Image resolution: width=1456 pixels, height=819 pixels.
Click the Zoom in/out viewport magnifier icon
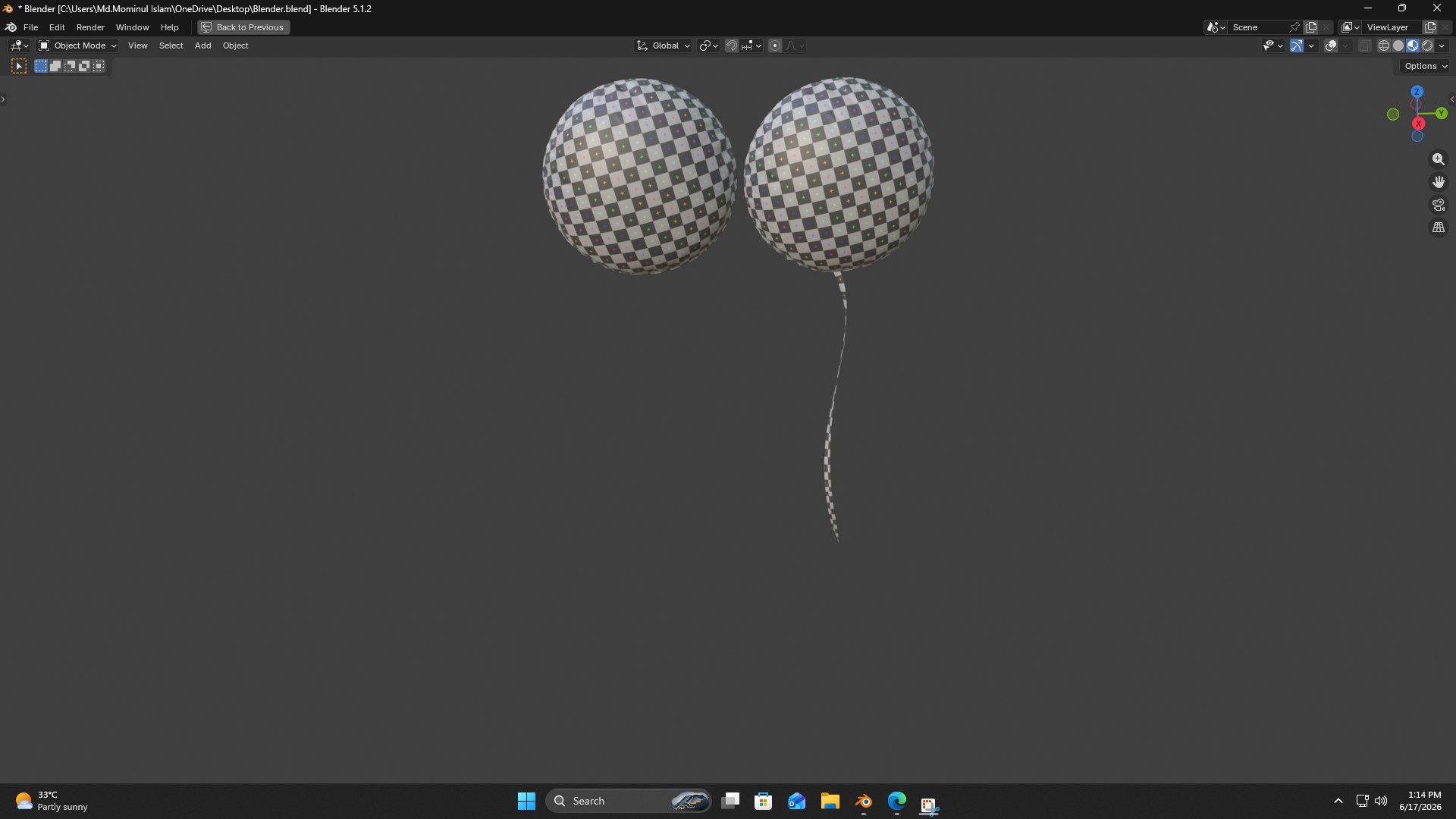1438,159
